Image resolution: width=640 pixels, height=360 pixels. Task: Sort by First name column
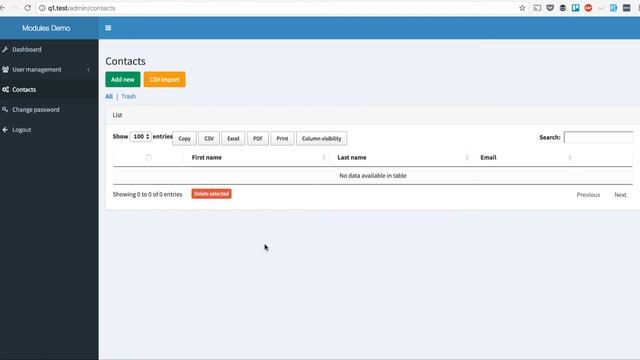click(x=256, y=157)
